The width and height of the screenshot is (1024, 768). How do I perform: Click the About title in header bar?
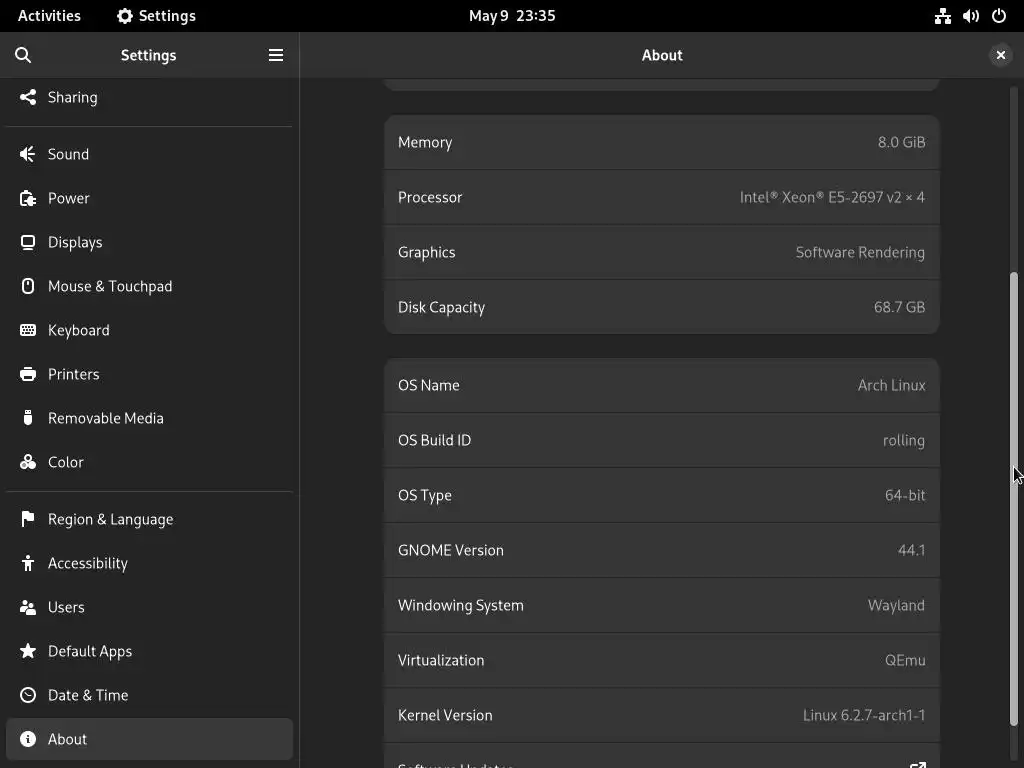(x=662, y=56)
